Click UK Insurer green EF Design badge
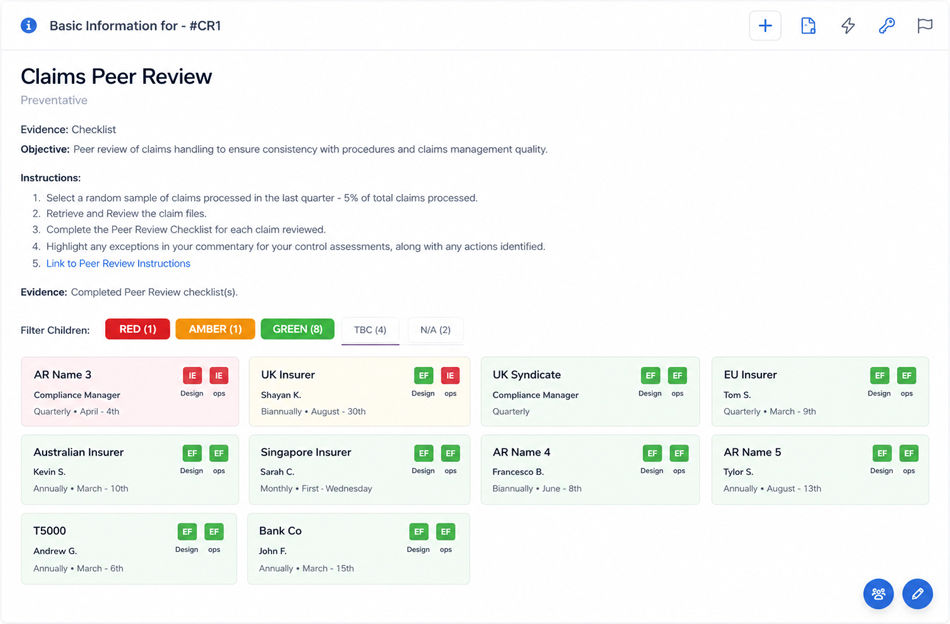 pos(424,376)
